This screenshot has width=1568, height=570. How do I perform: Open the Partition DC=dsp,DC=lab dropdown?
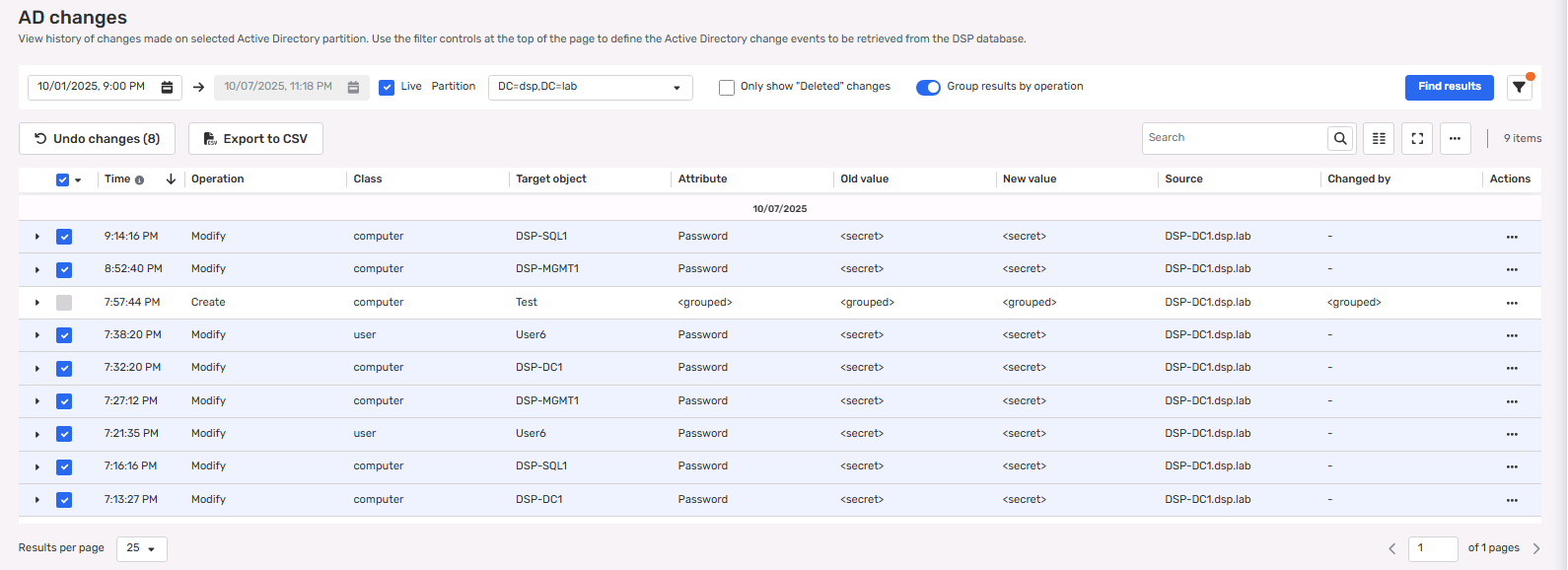(x=590, y=88)
